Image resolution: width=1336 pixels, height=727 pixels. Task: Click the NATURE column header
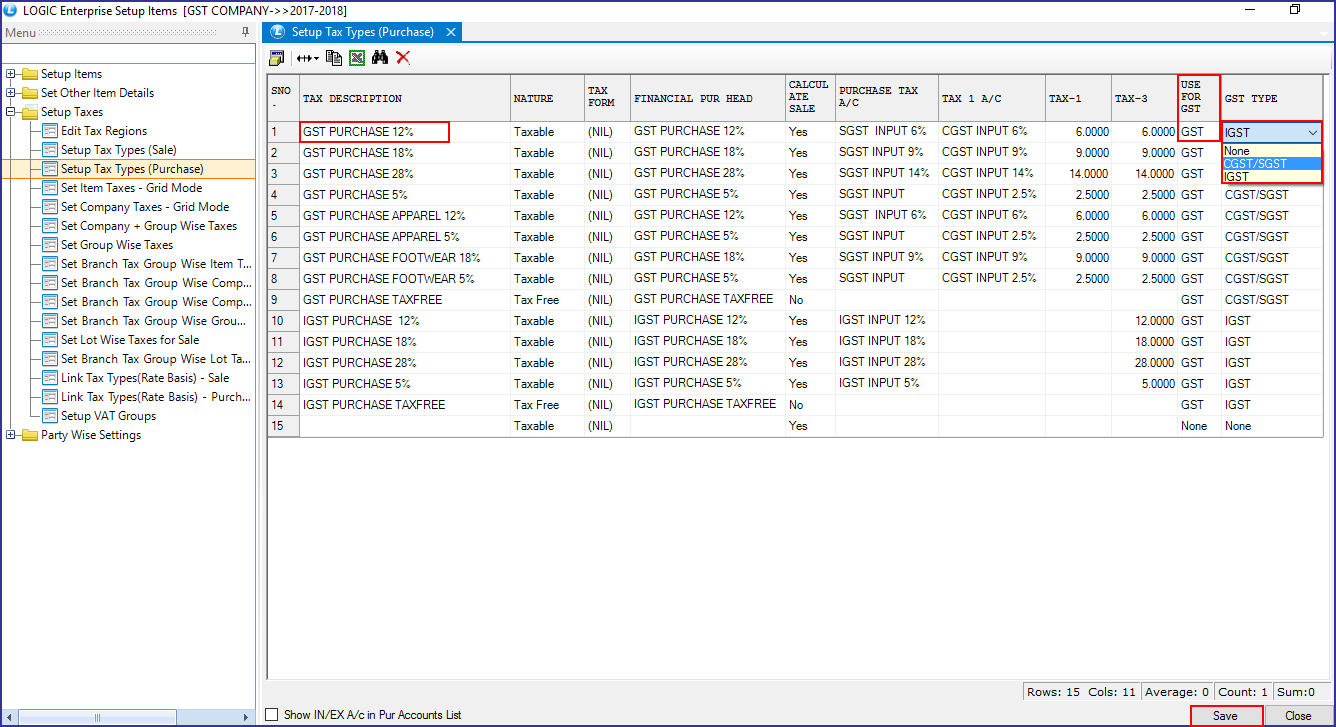[547, 98]
